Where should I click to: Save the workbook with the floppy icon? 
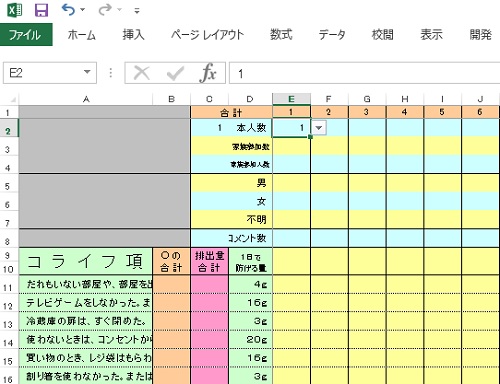click(x=42, y=10)
